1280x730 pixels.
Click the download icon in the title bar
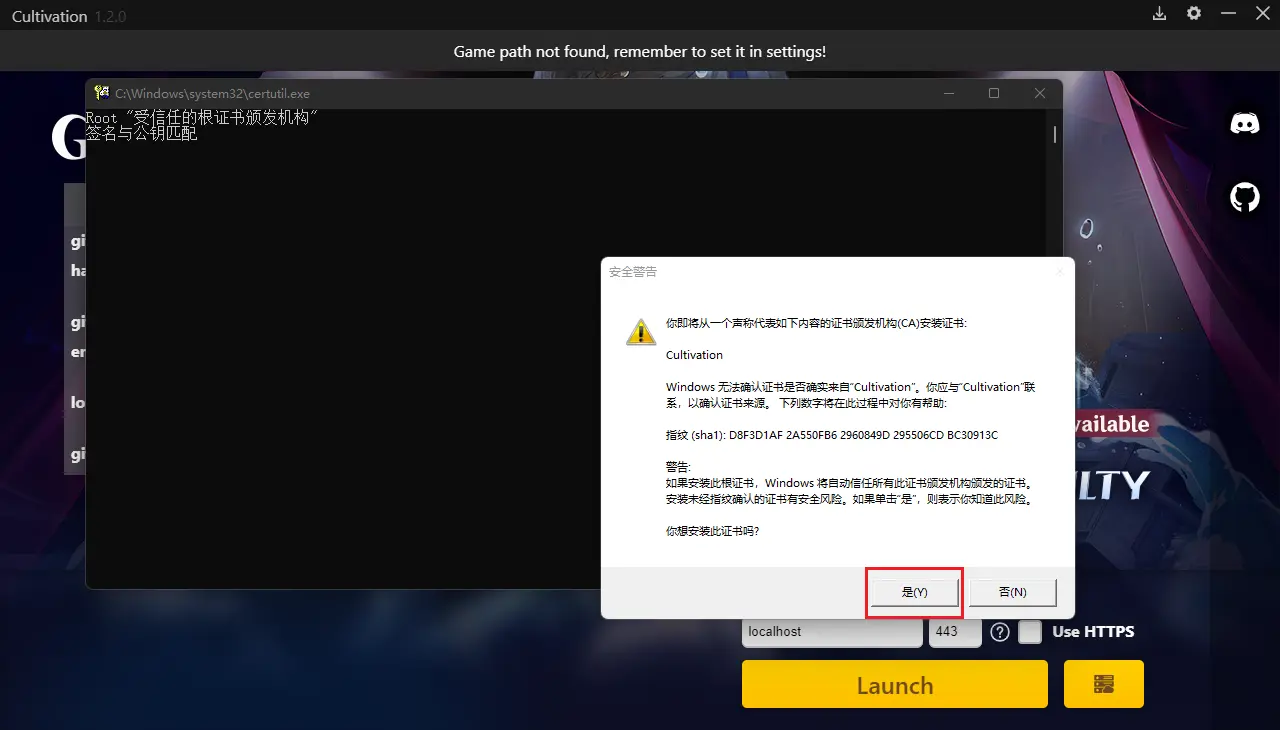coord(1159,14)
